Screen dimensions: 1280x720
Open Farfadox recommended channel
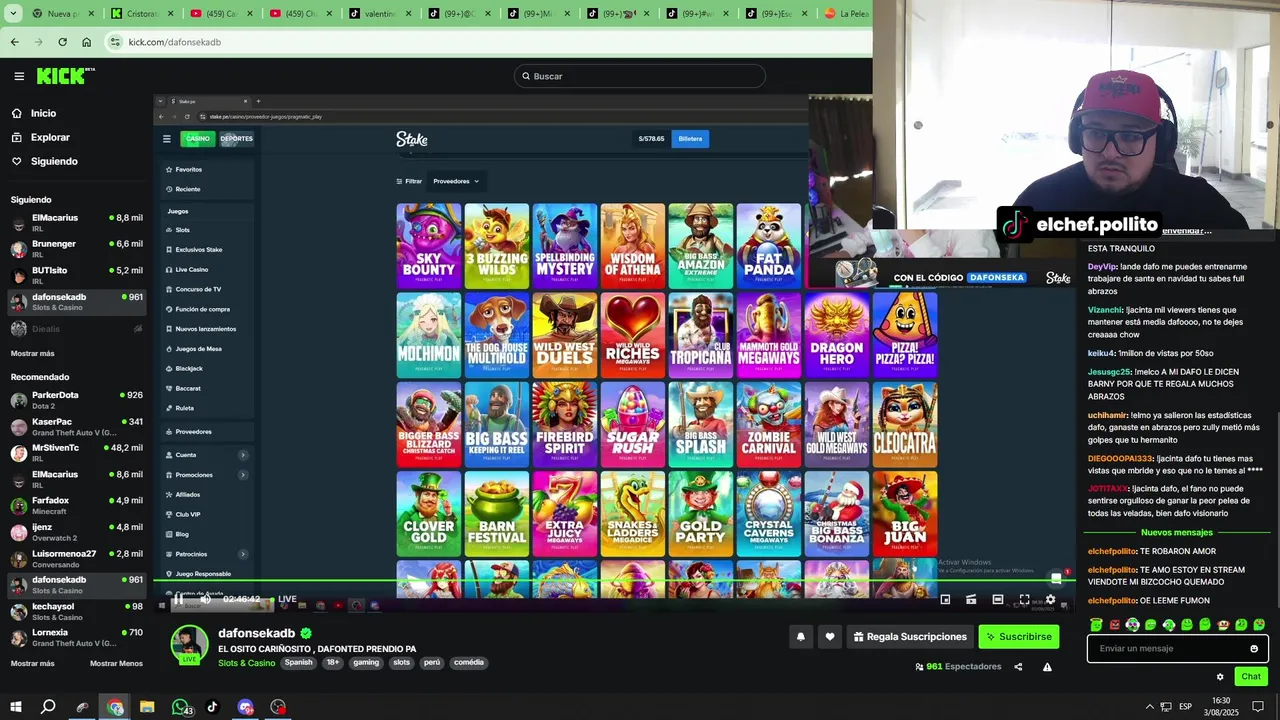pyautogui.click(x=76, y=506)
